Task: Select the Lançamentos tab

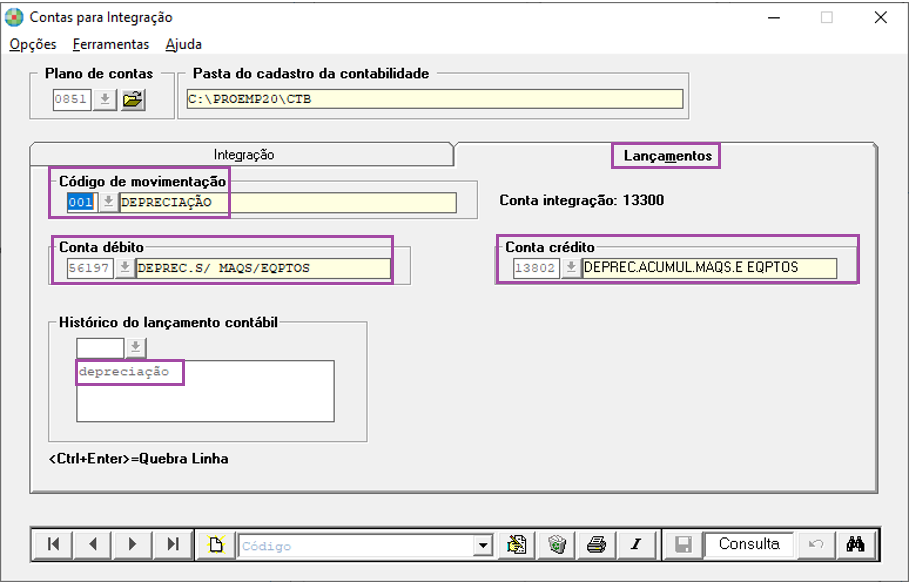Action: [667, 156]
